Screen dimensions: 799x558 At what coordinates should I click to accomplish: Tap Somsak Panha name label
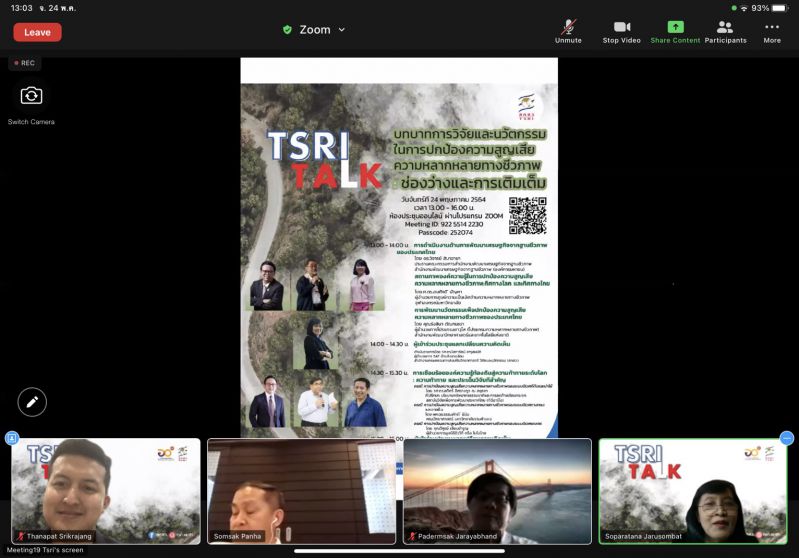[x=237, y=536]
